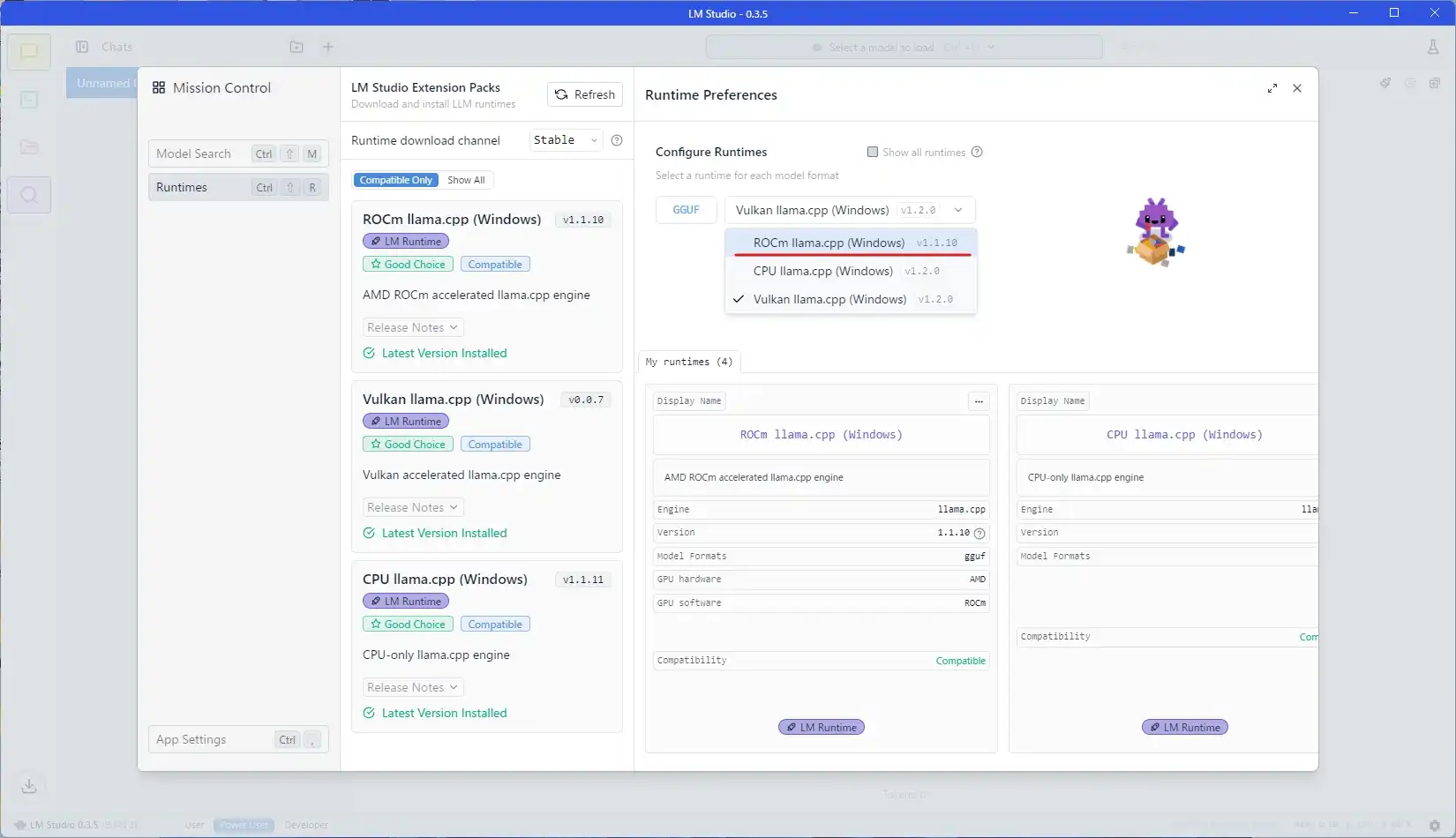Click the settings gear in the bottom status bar
The image size is (1456, 838).
(1434, 826)
